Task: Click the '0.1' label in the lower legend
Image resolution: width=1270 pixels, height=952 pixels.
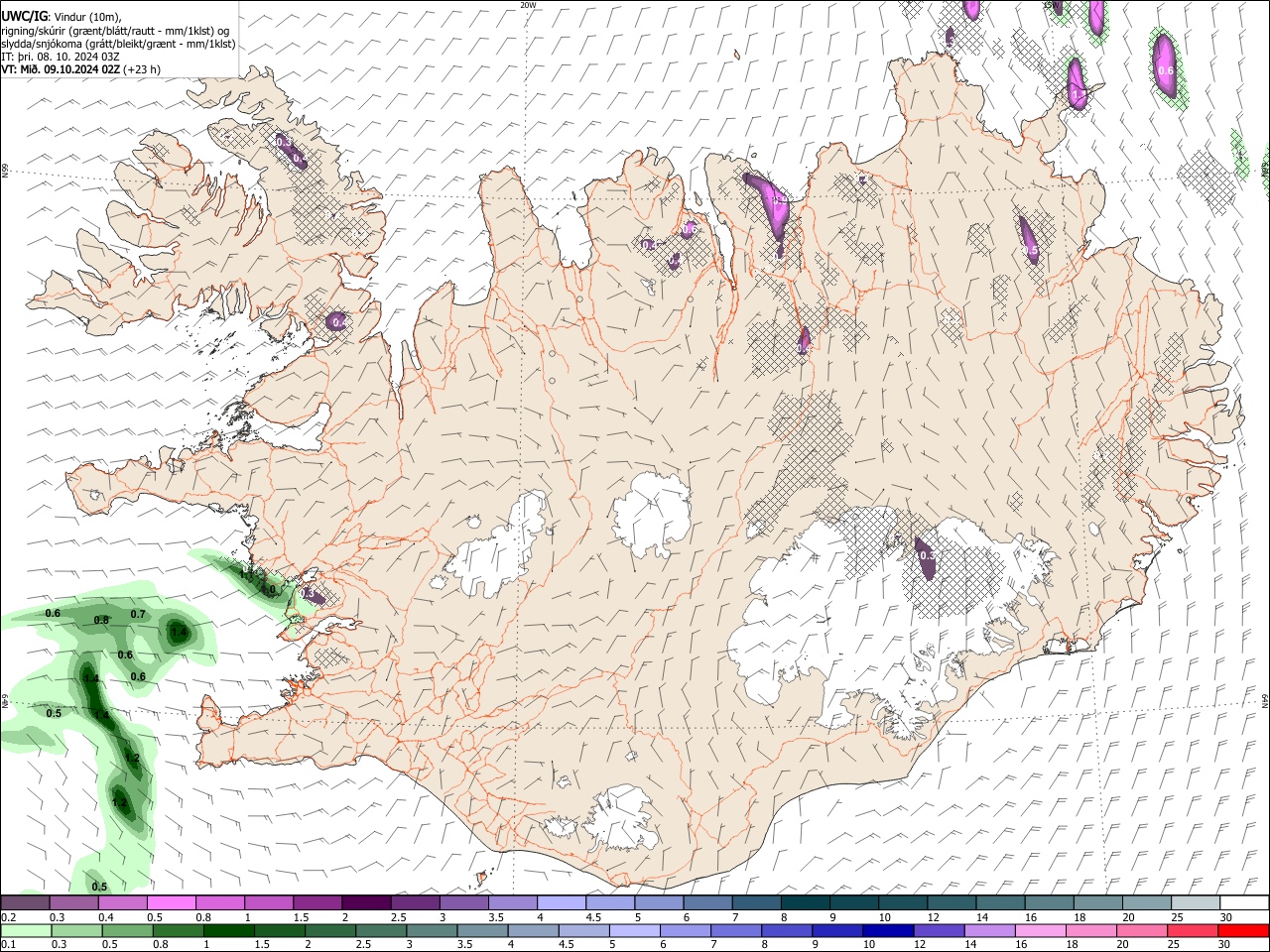Action: coord(8,945)
